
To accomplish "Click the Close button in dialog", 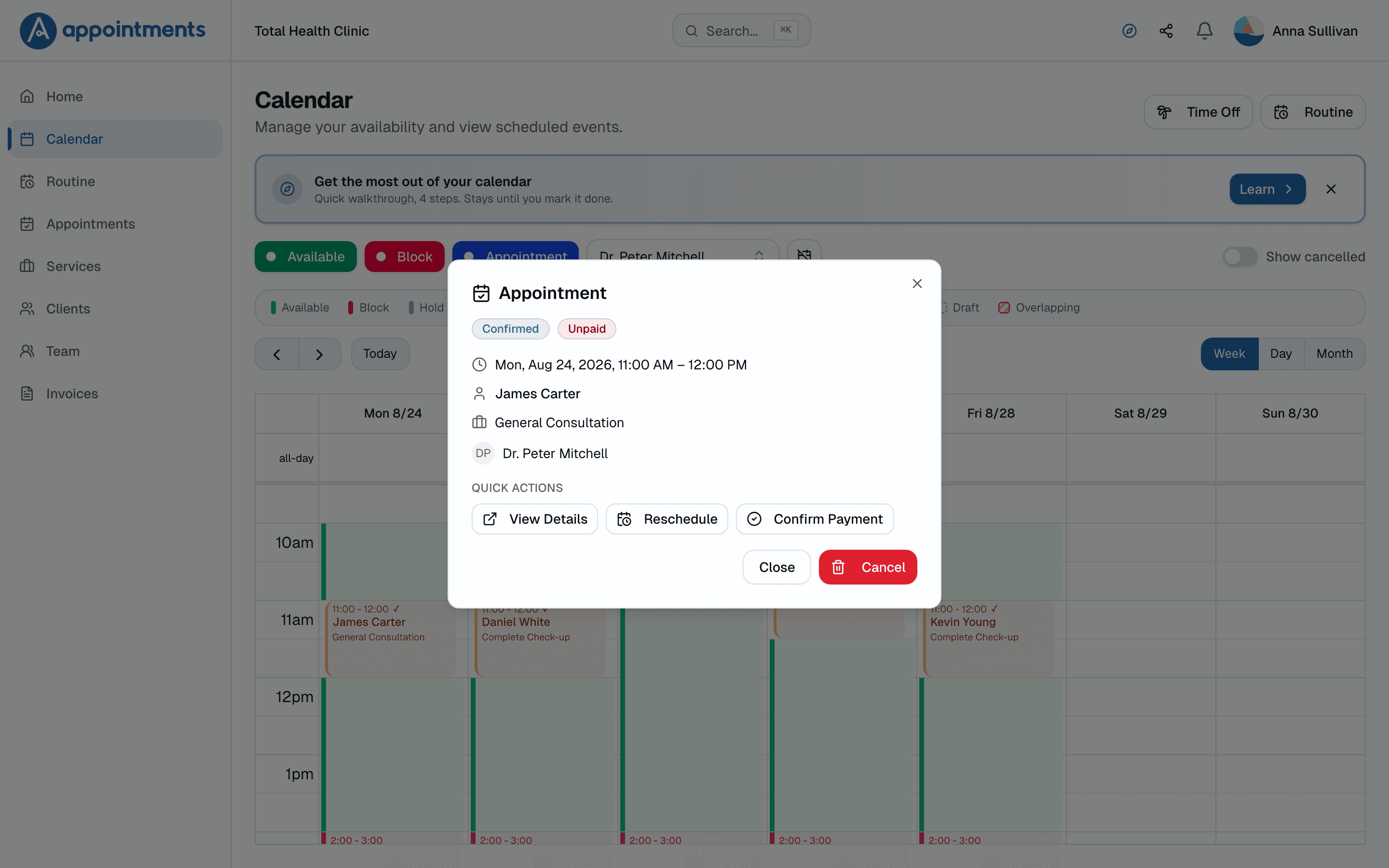I will pyautogui.click(x=776, y=567).
